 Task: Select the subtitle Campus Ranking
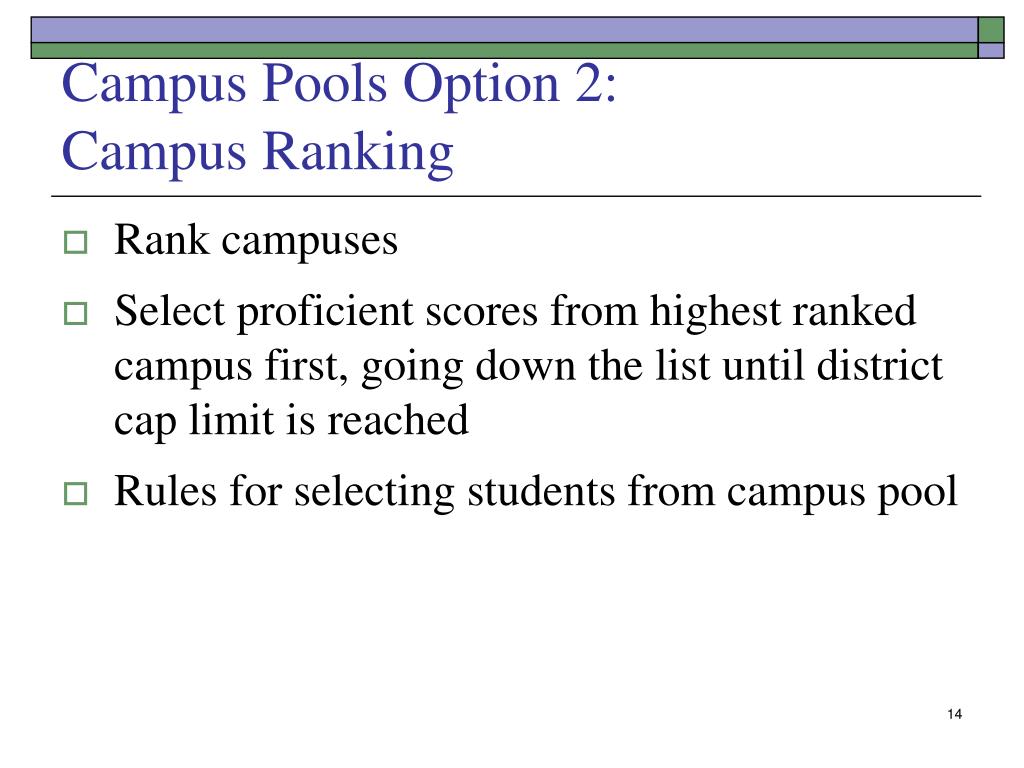pyautogui.click(x=257, y=153)
